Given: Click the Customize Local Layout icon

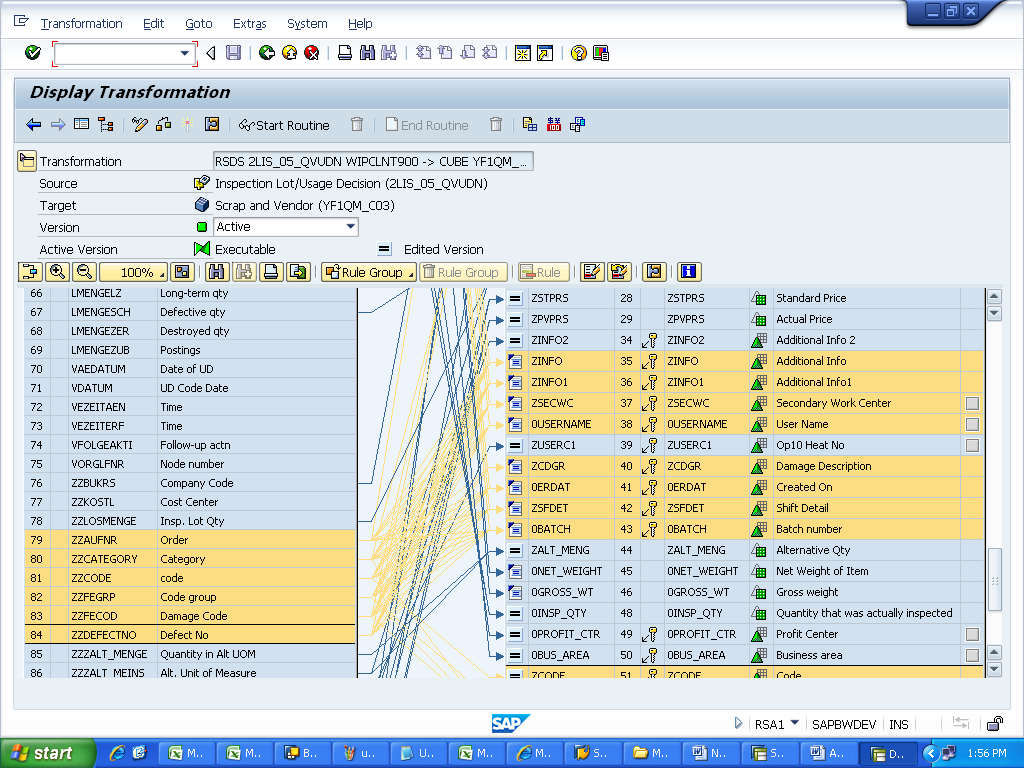Looking at the screenshot, I should (601, 53).
